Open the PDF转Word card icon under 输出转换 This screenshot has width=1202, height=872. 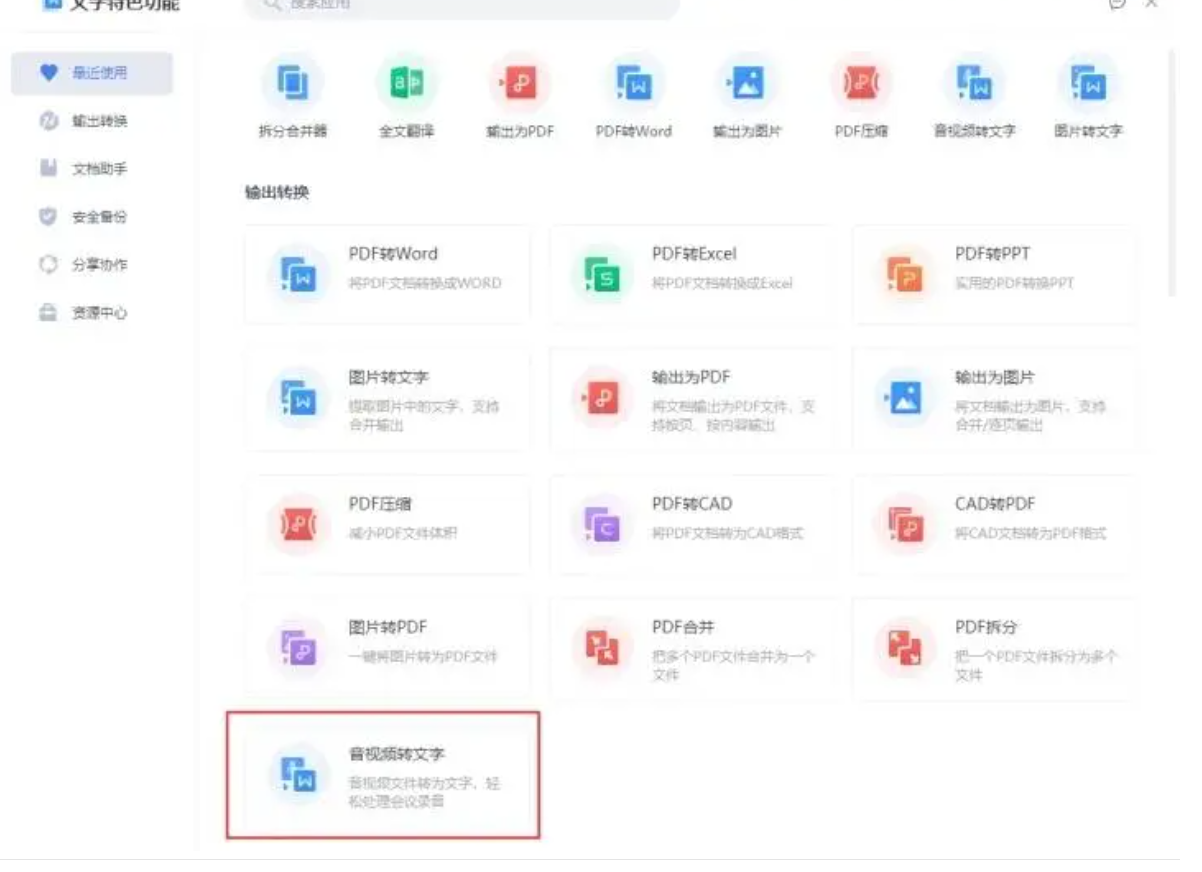coord(298,274)
